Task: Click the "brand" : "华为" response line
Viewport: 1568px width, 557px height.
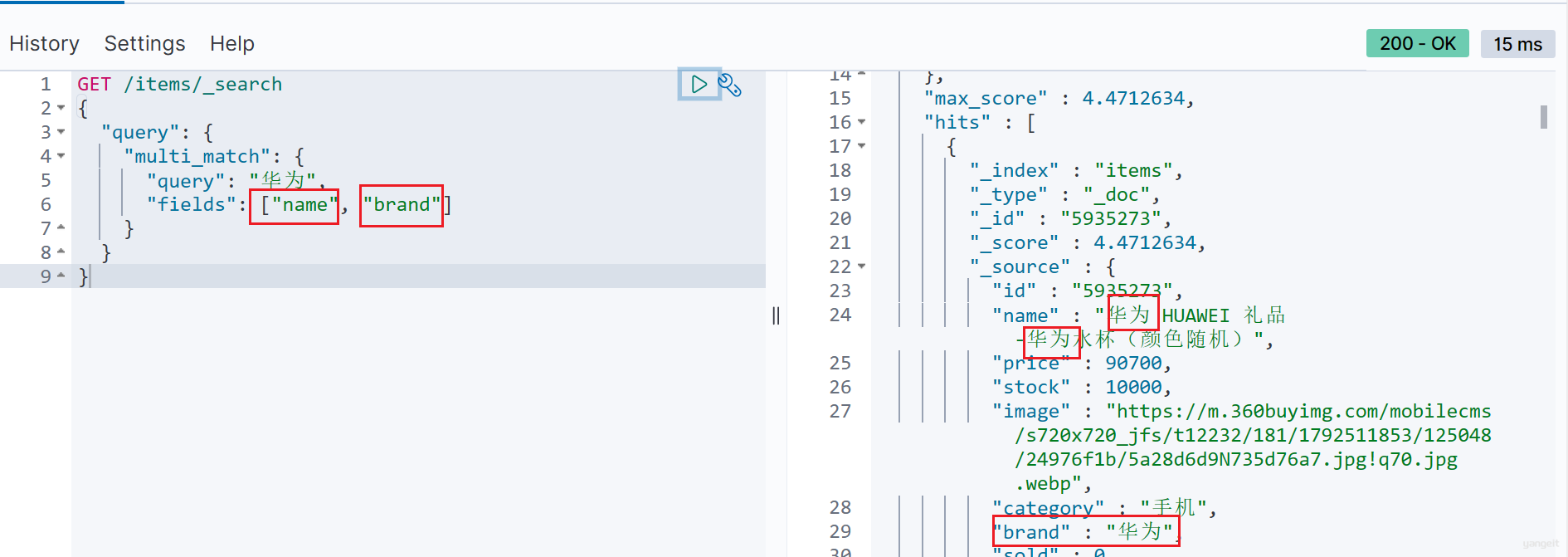Action: pyautogui.click(x=1086, y=531)
